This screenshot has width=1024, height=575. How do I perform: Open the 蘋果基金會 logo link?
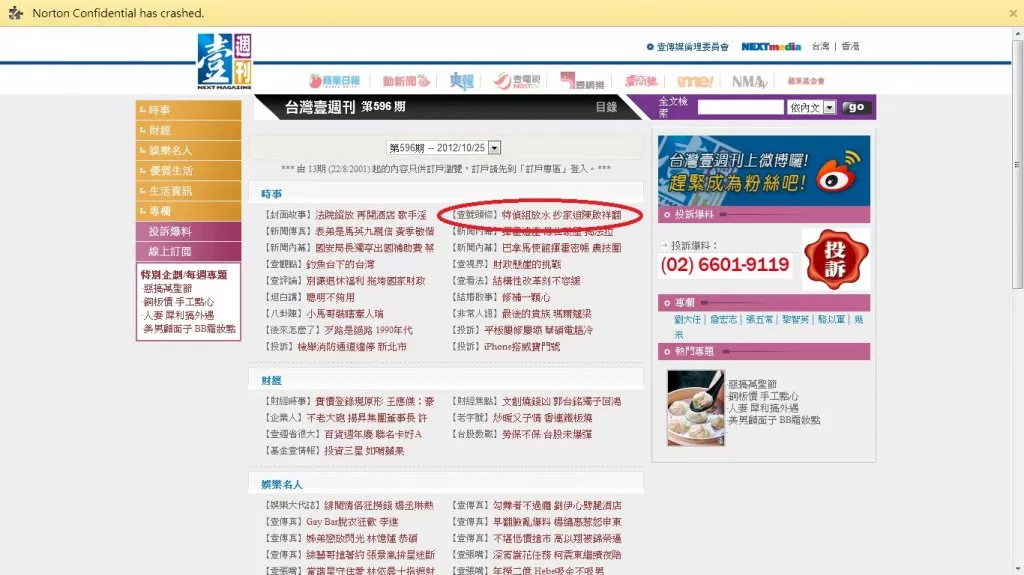pyautogui.click(x=806, y=81)
